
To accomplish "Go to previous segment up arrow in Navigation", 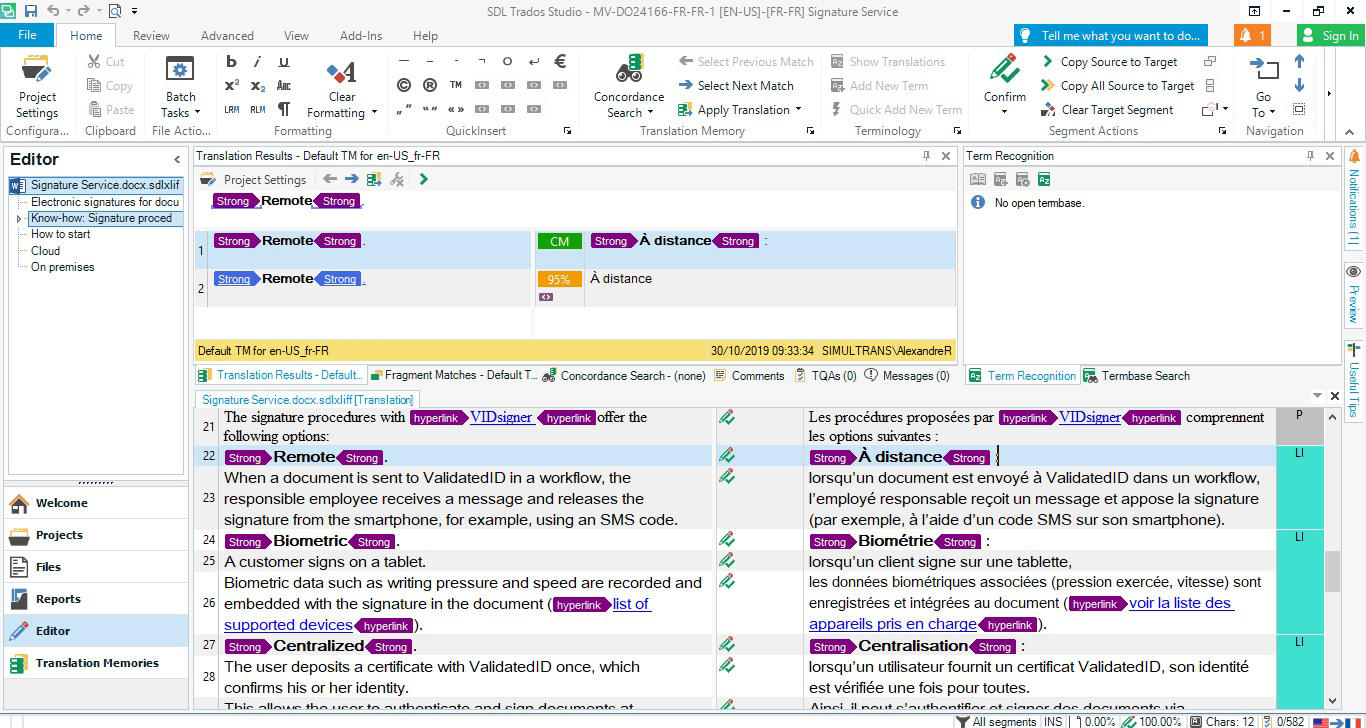I will [1299, 62].
